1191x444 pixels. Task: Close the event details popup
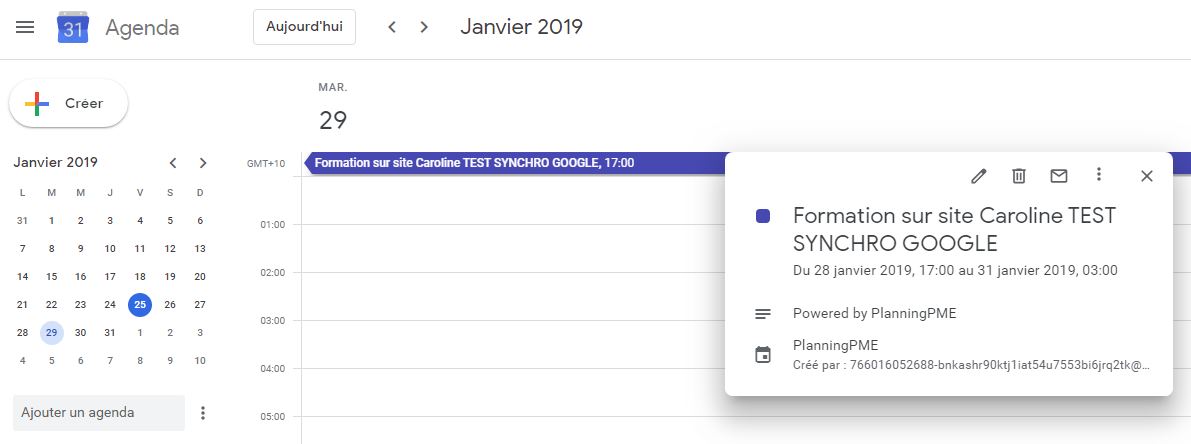pyautogui.click(x=1147, y=176)
